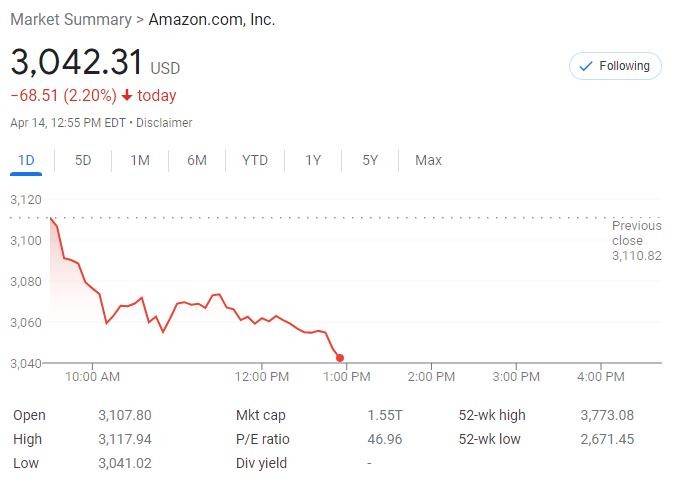Image resolution: width=695 pixels, height=488 pixels.
Task: Switch to the 5D chart tab
Action: (x=83, y=160)
